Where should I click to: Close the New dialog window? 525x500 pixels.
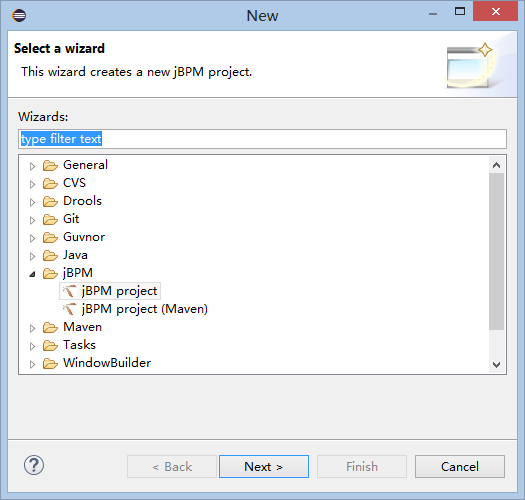point(496,12)
